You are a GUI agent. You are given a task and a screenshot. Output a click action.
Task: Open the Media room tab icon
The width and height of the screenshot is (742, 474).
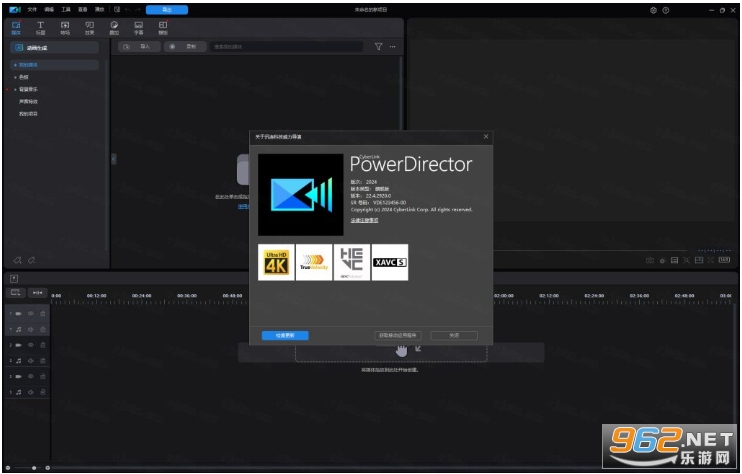click(x=16, y=27)
